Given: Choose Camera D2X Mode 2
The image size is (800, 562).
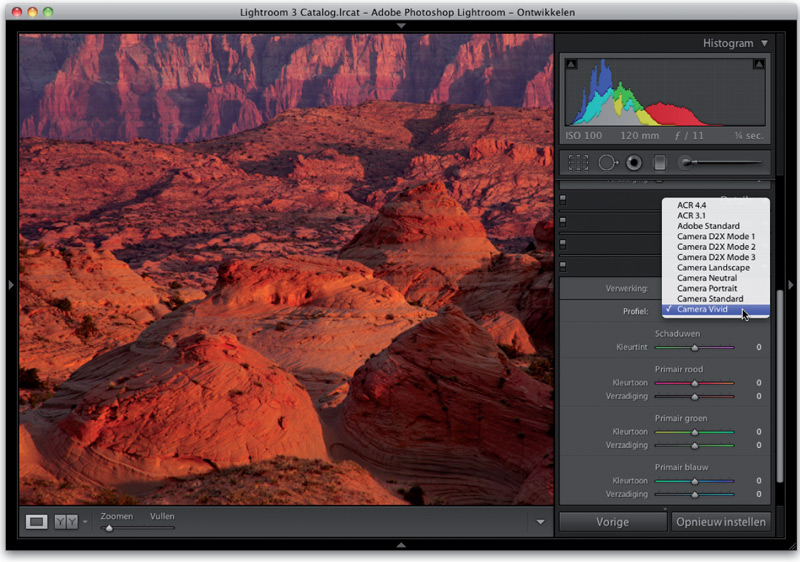Looking at the screenshot, I should tap(716, 246).
